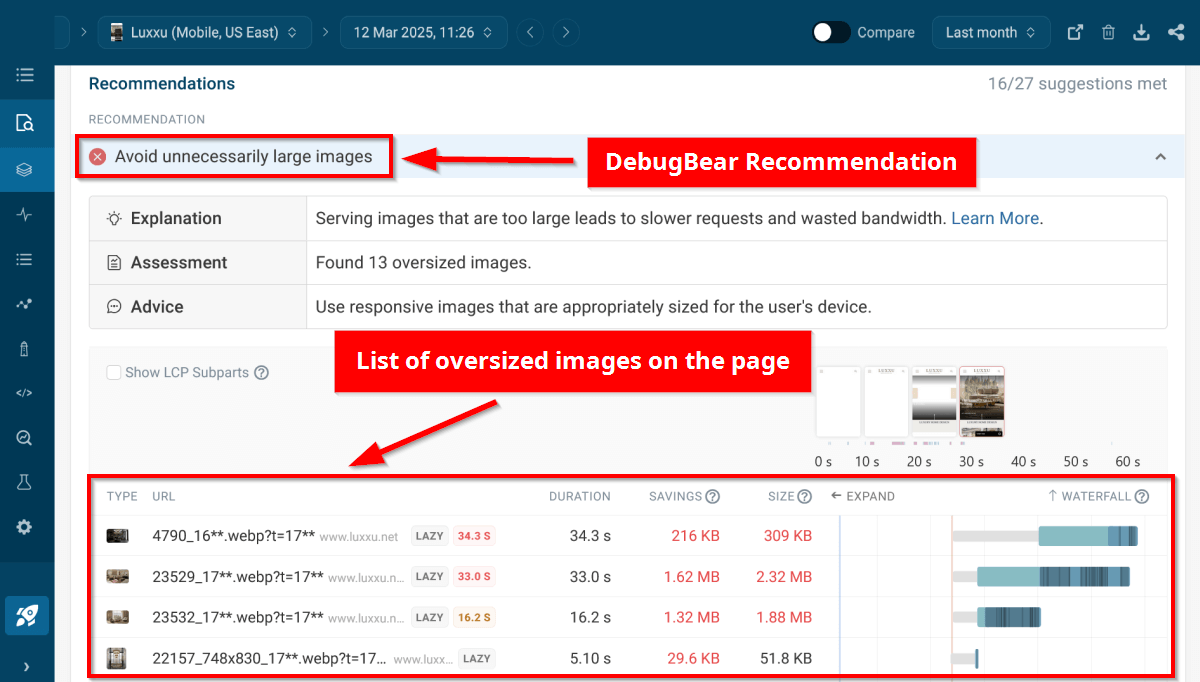The height and width of the screenshot is (682, 1200).
Task: Sort by the SIZE column header
Action: [781, 496]
